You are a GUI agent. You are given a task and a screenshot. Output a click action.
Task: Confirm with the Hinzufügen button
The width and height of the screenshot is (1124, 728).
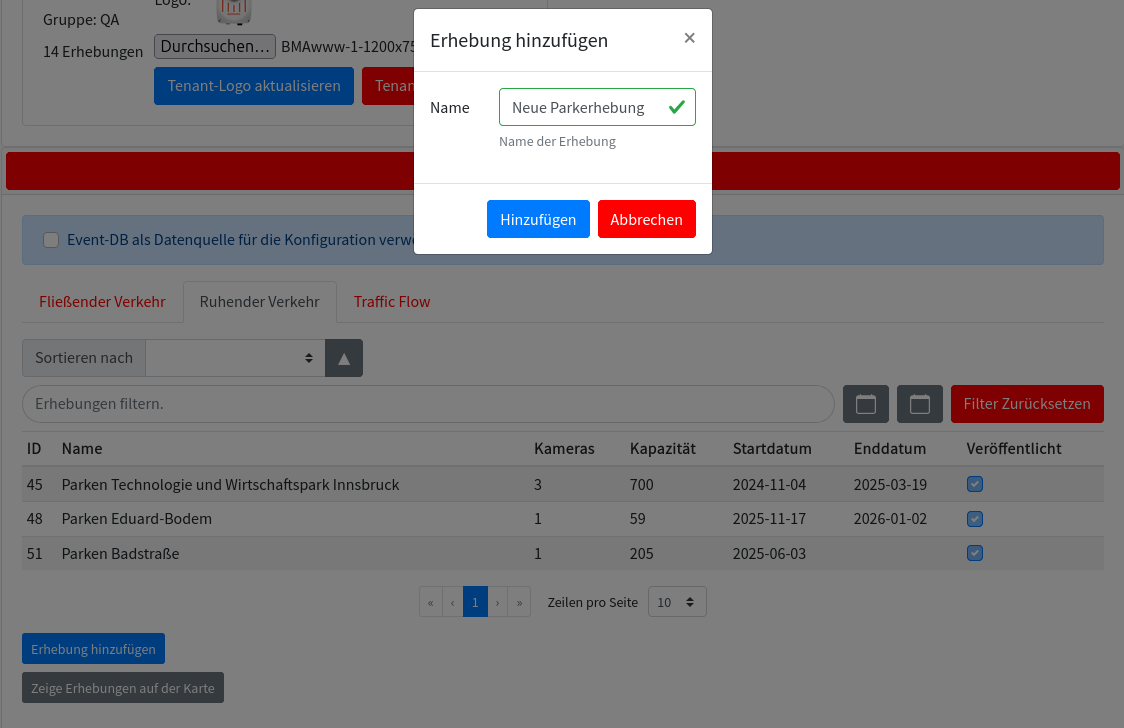point(538,219)
